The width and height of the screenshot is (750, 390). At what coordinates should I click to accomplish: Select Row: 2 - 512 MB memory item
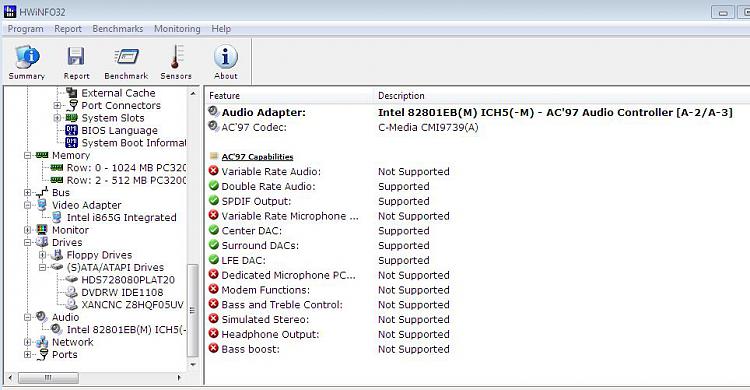126,180
